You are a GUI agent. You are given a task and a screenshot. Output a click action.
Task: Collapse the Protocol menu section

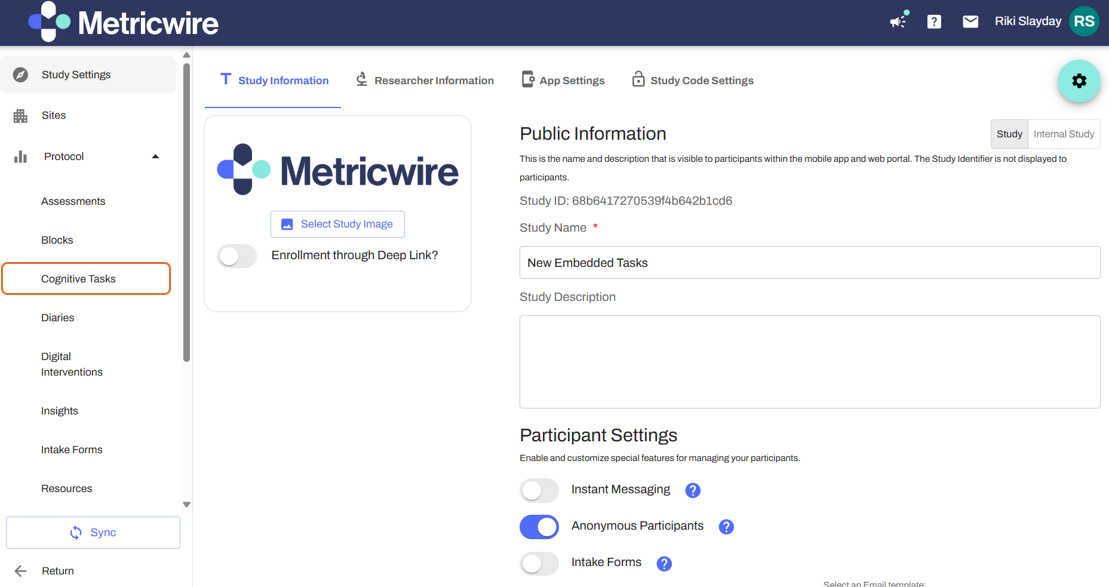click(x=155, y=157)
